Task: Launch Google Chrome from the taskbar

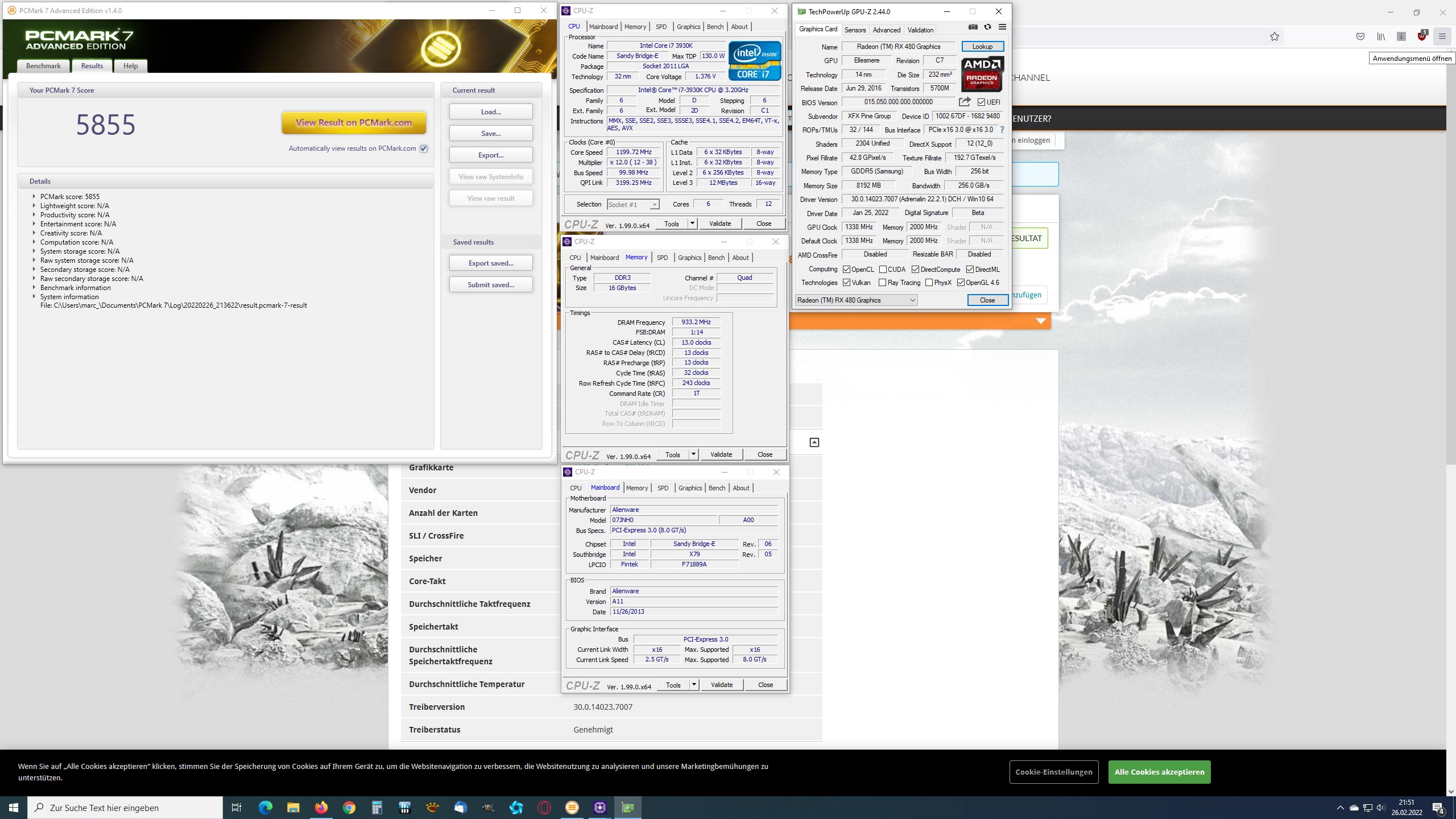Action: click(349, 808)
